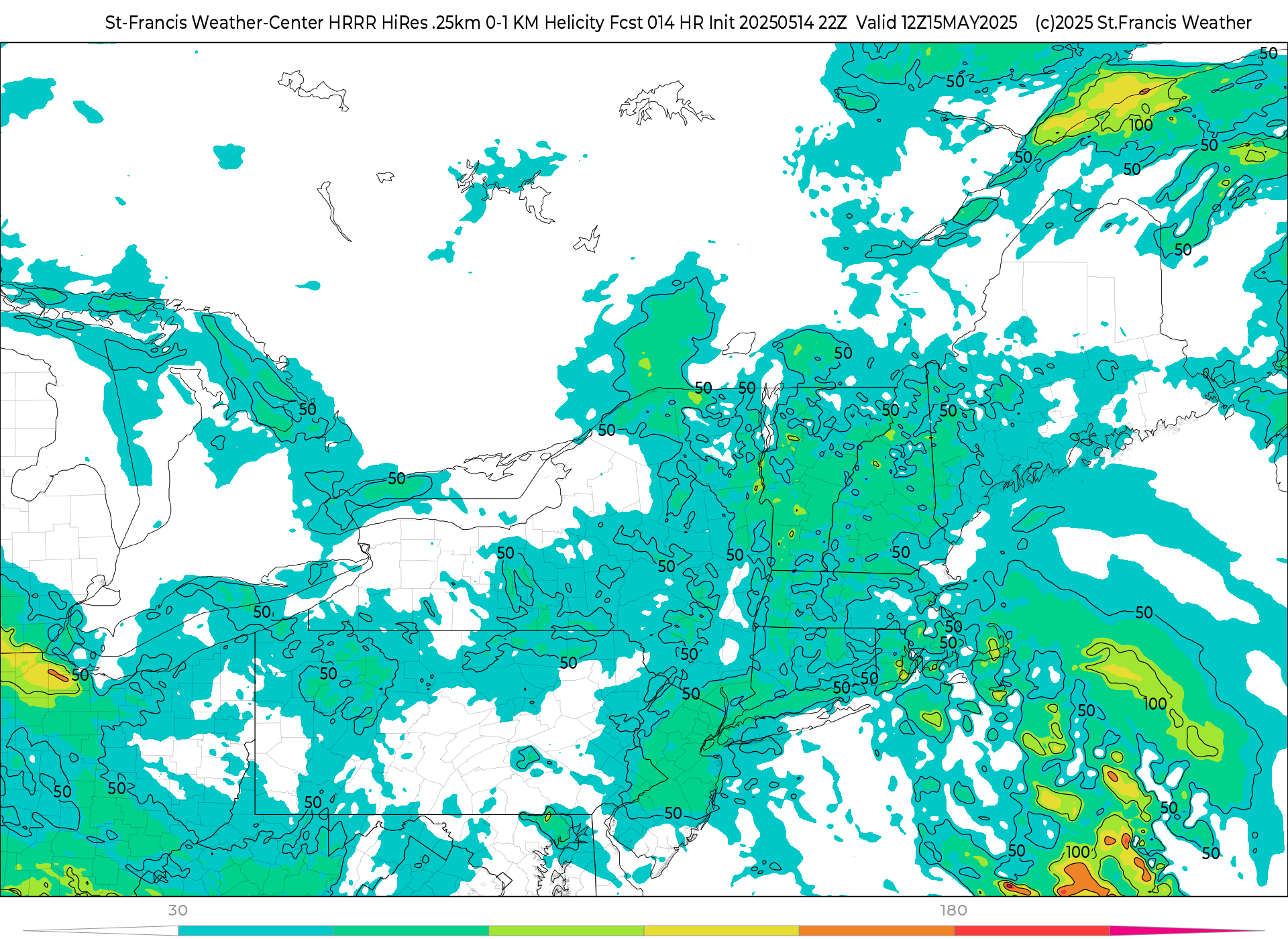Click "Valid 12Z15MAY2025" in the title
This screenshot has height=939, width=1288.
pos(937,23)
